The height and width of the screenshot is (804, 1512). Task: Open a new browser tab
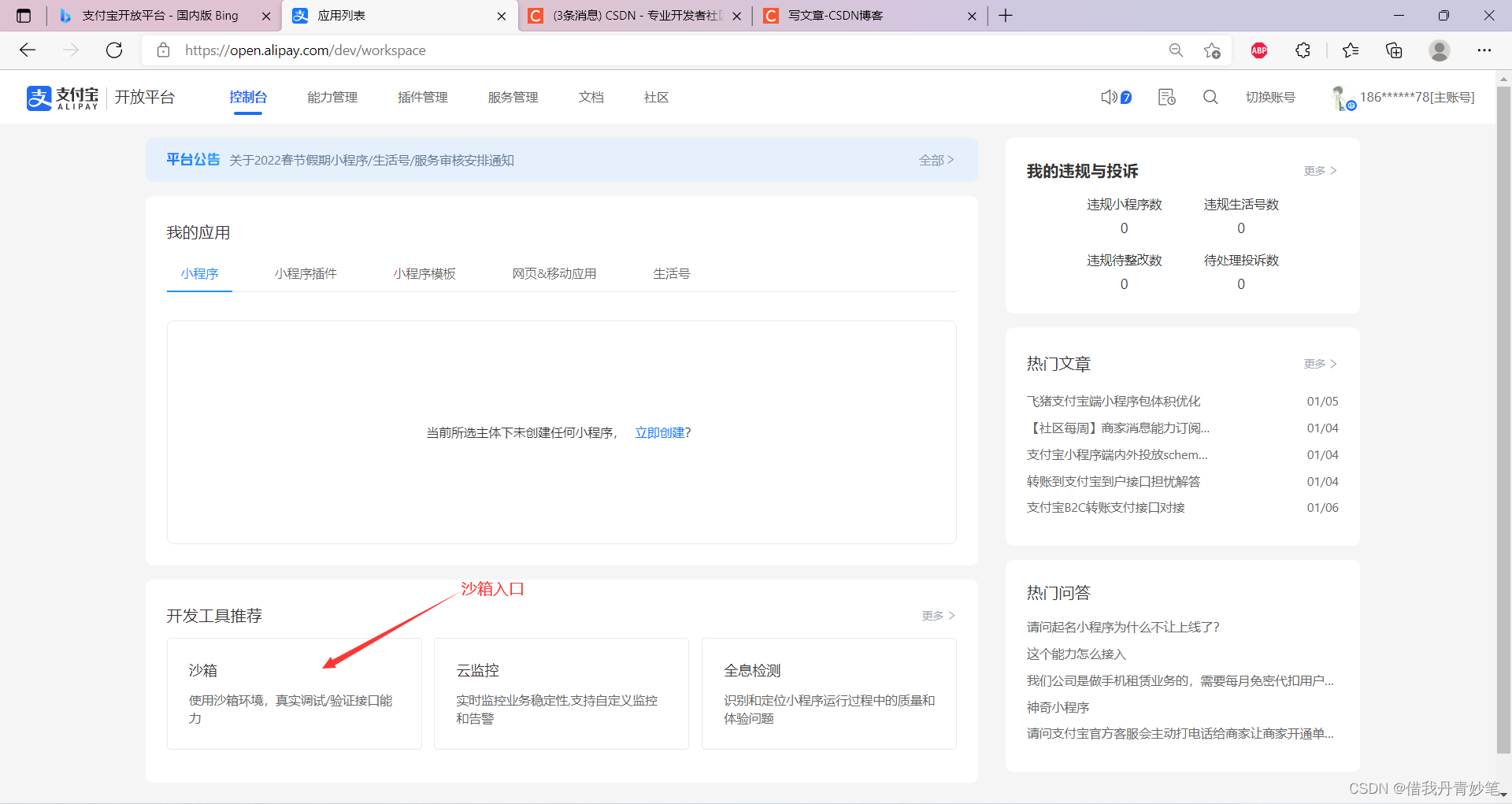[1006, 16]
